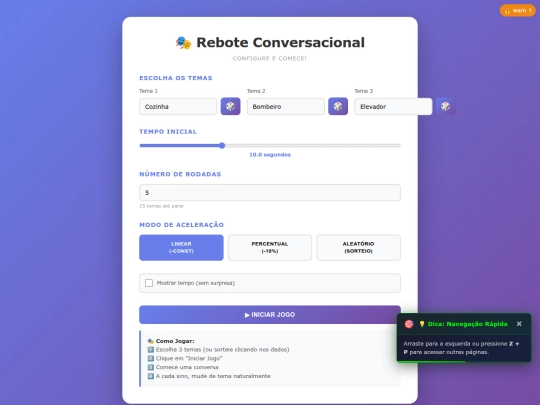Click the 'Clique em Iniciar Jogo' instruction line
The height and width of the screenshot is (405, 540).
pyautogui.click(x=185, y=359)
